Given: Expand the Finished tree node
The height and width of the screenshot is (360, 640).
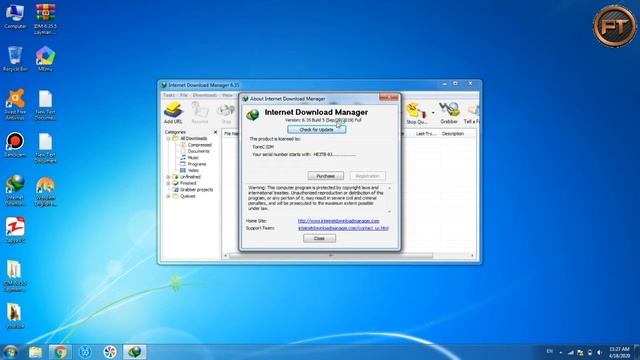Looking at the screenshot, I should click(x=168, y=183).
